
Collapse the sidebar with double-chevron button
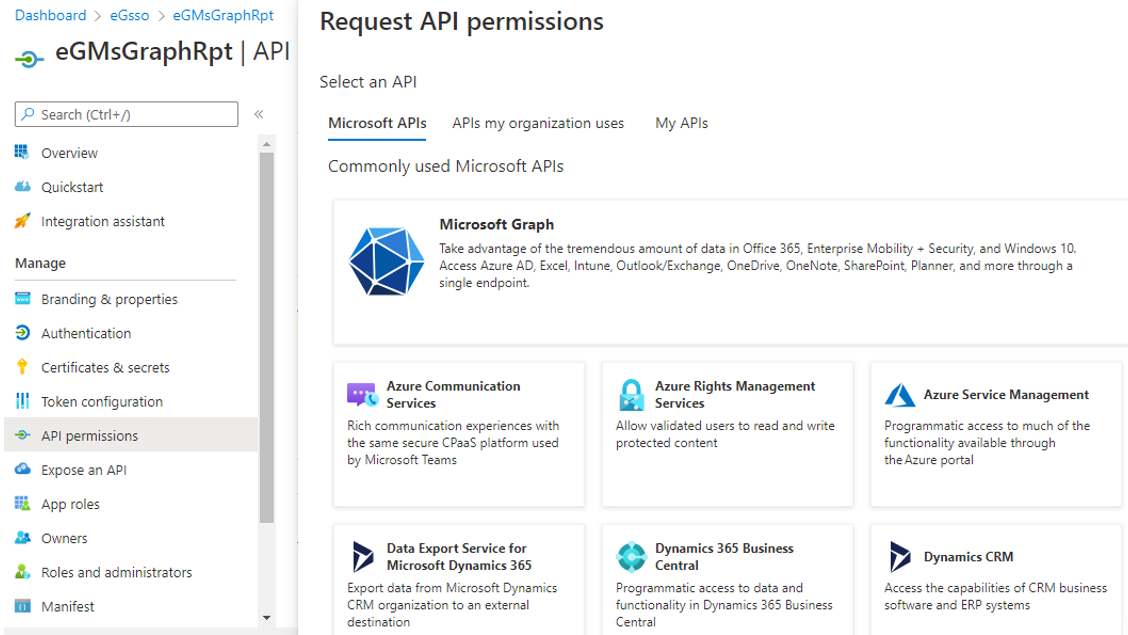259,114
